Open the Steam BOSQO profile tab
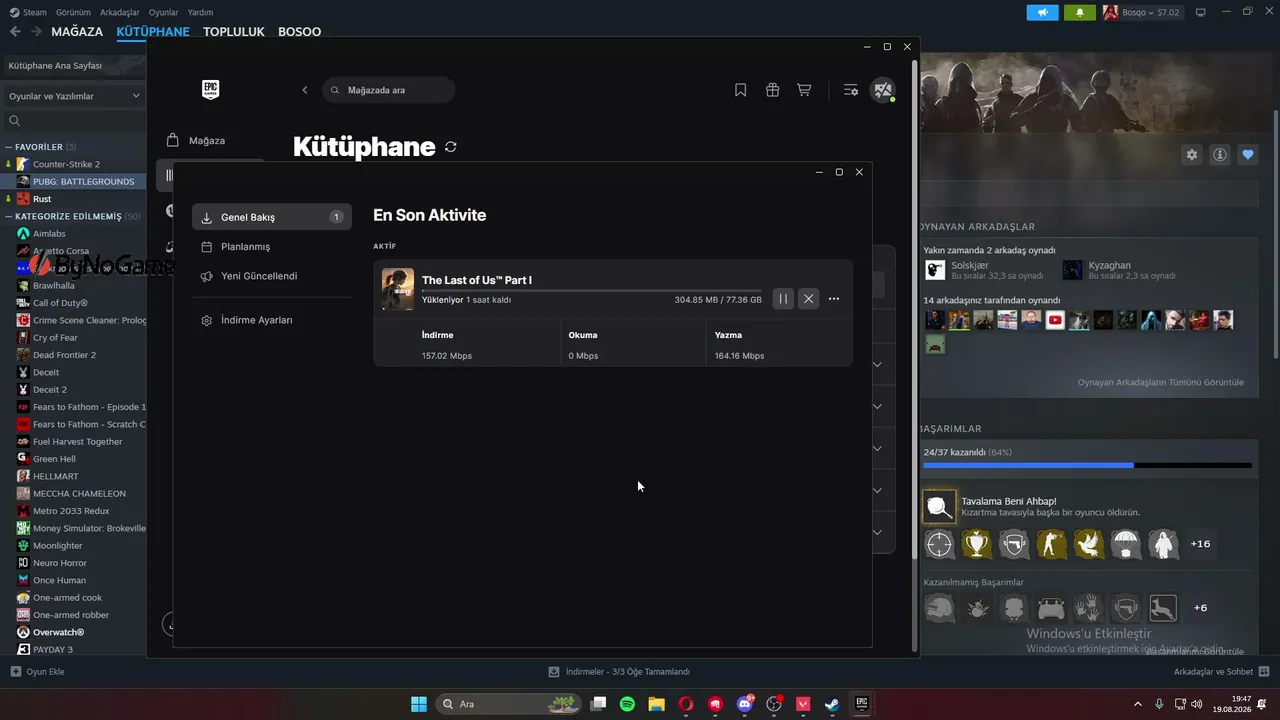 point(300,31)
